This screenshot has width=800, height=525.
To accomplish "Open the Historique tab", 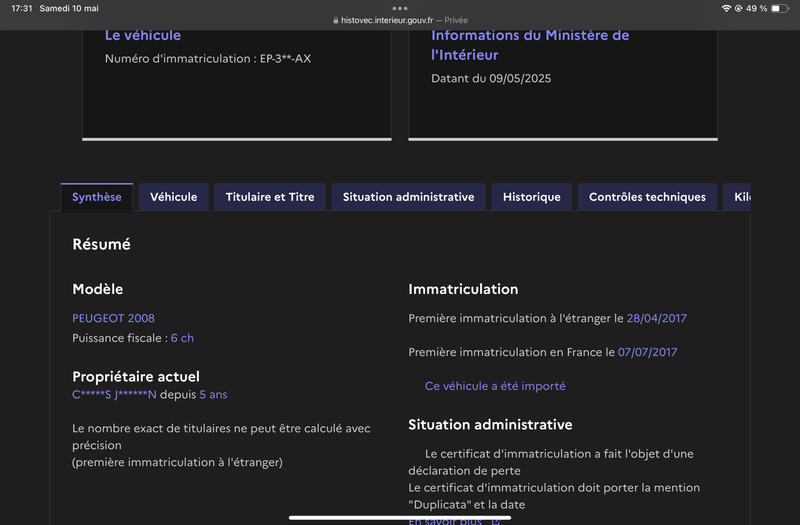I will (x=532, y=197).
